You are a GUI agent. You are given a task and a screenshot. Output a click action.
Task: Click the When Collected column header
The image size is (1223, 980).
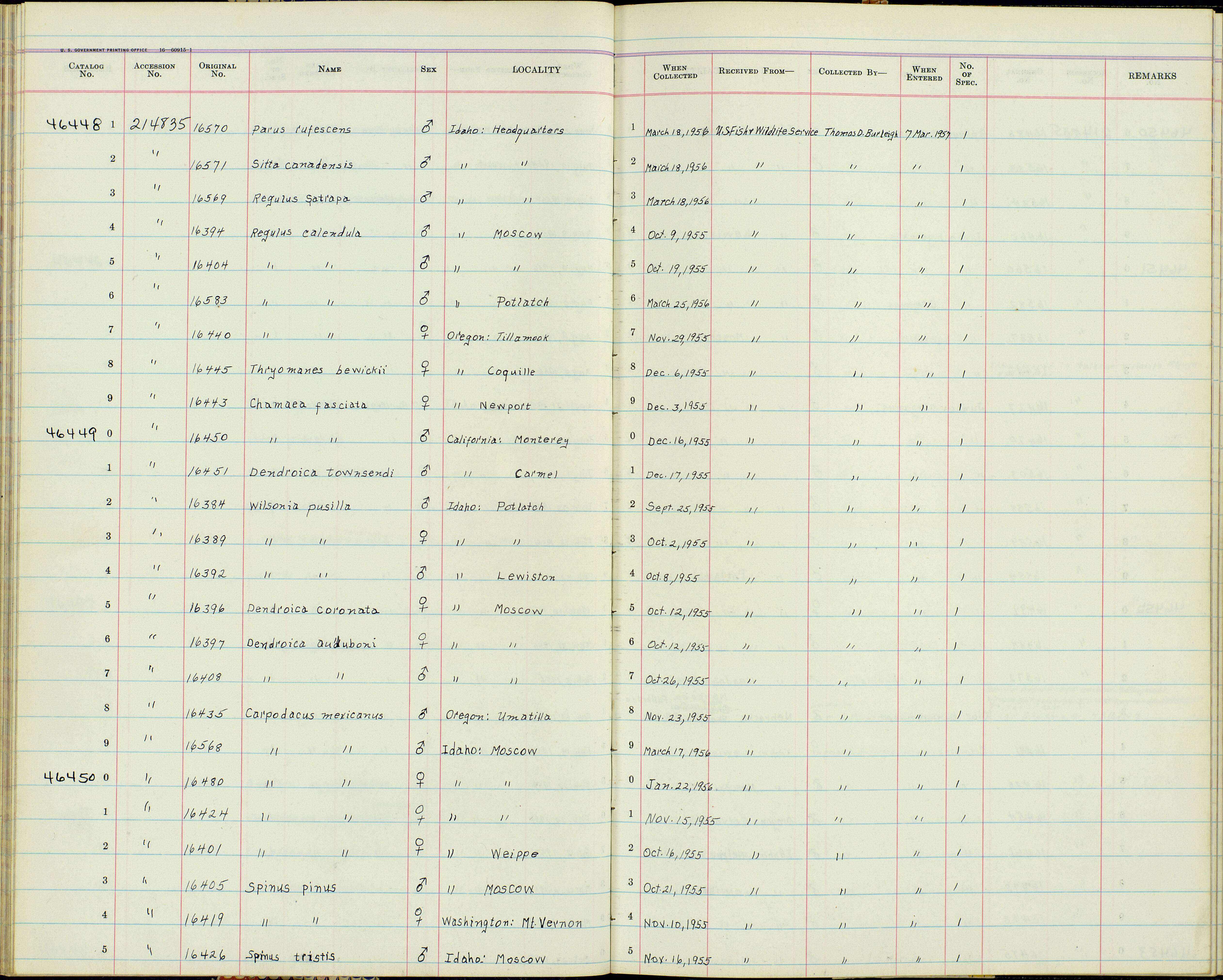pyautogui.click(x=675, y=72)
